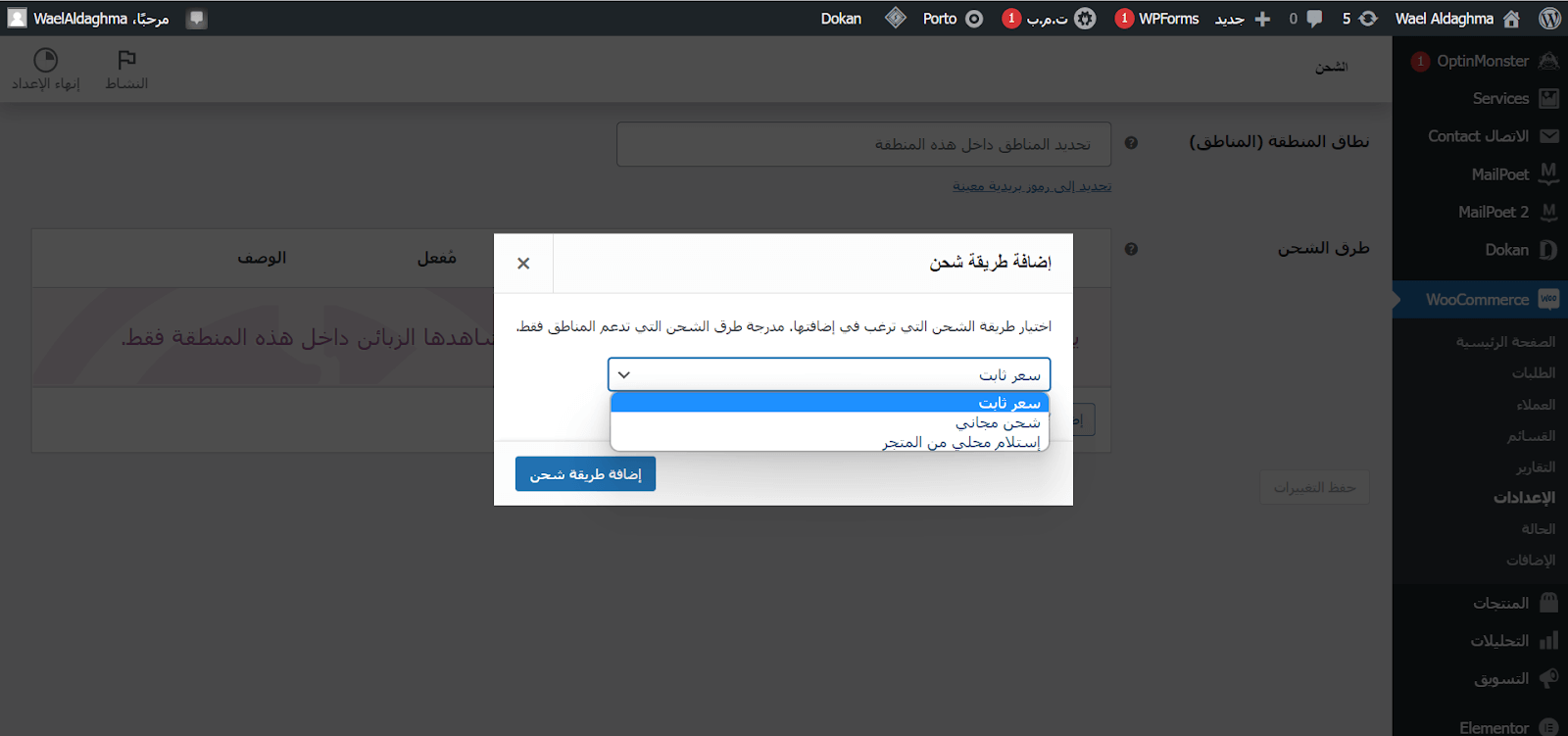Click the التسويق megaphone icon

(x=1548, y=678)
